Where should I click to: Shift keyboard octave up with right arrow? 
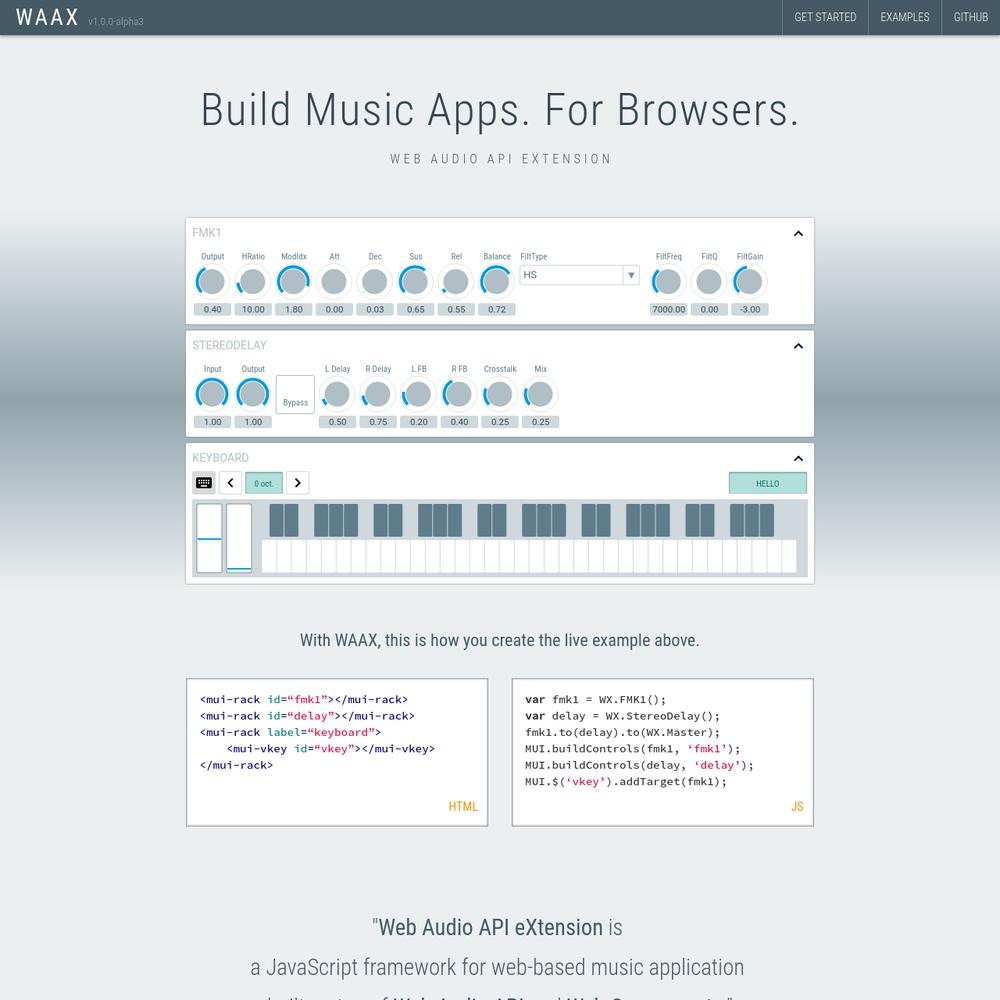297,483
